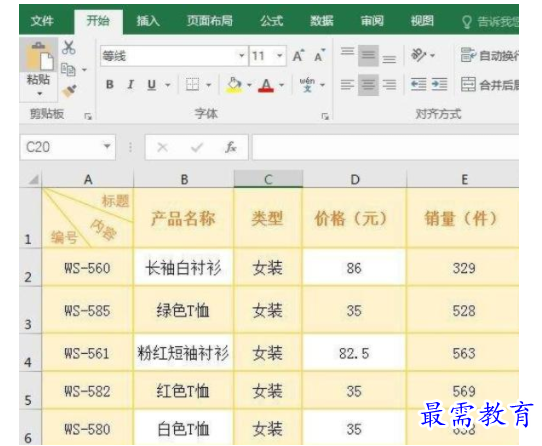The image size is (542, 446).
Task: Click the Increase Indent icon
Action: point(439,84)
